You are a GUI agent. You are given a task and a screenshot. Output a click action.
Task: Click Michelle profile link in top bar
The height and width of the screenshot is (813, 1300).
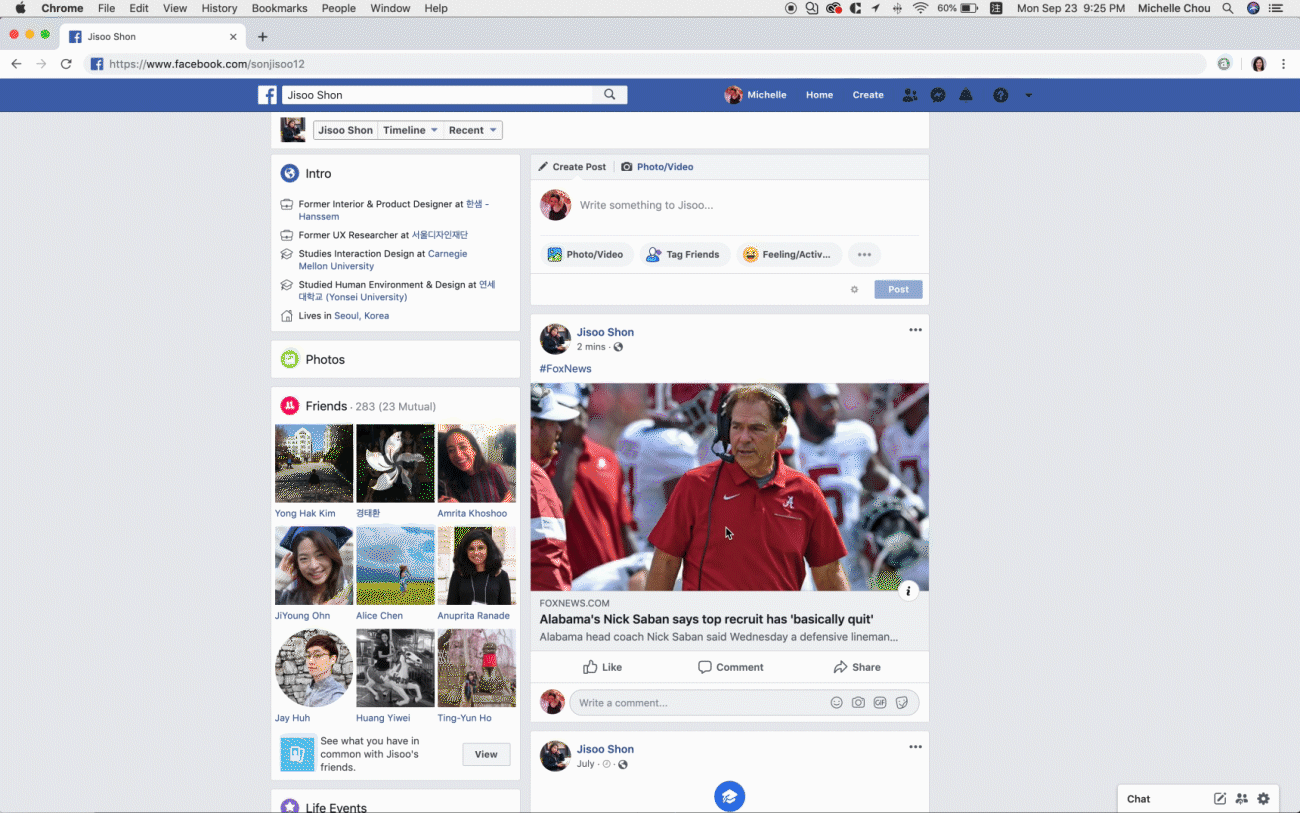pyautogui.click(x=756, y=95)
